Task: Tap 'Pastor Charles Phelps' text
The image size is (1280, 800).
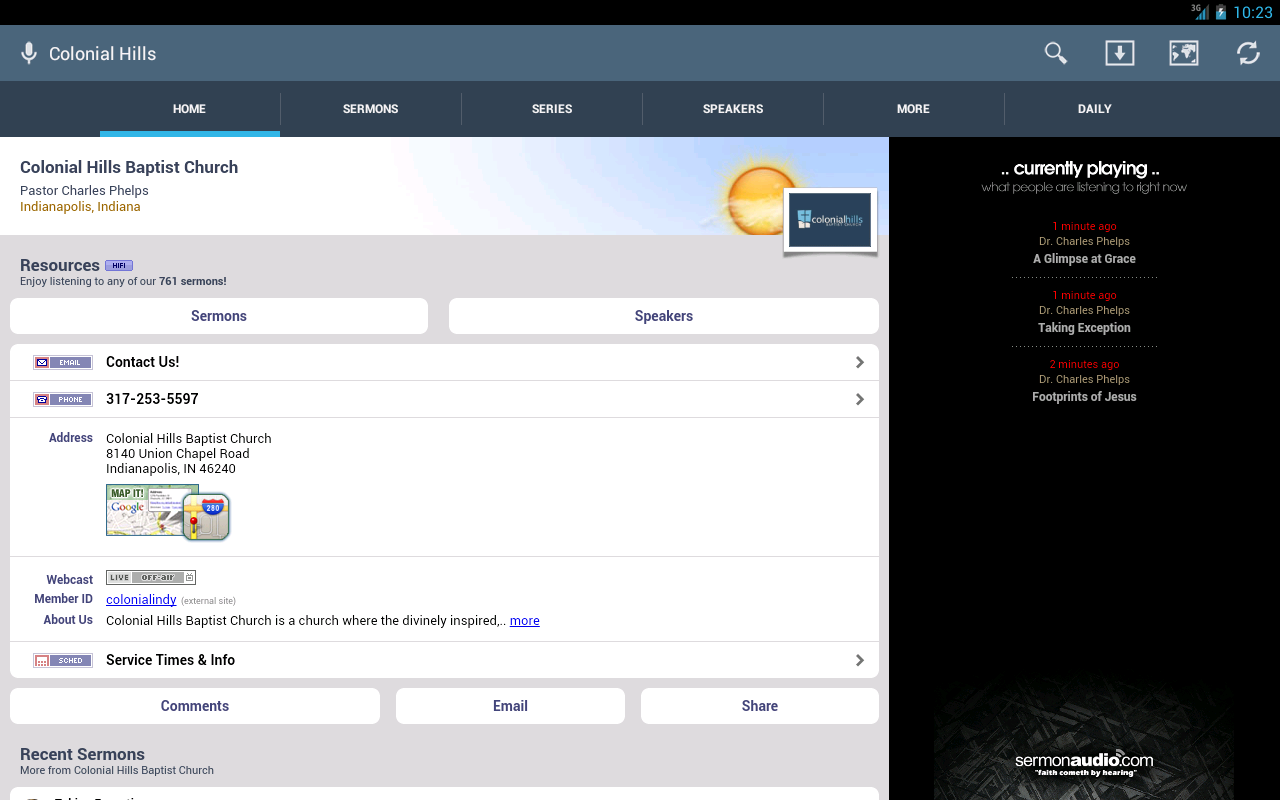Action: point(84,191)
